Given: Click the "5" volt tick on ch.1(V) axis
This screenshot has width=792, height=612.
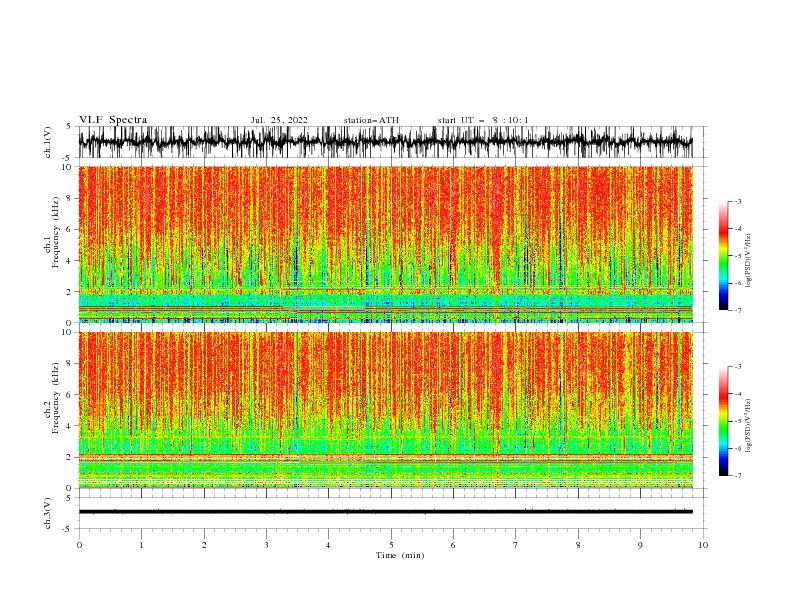Looking at the screenshot, I should pos(69,127).
